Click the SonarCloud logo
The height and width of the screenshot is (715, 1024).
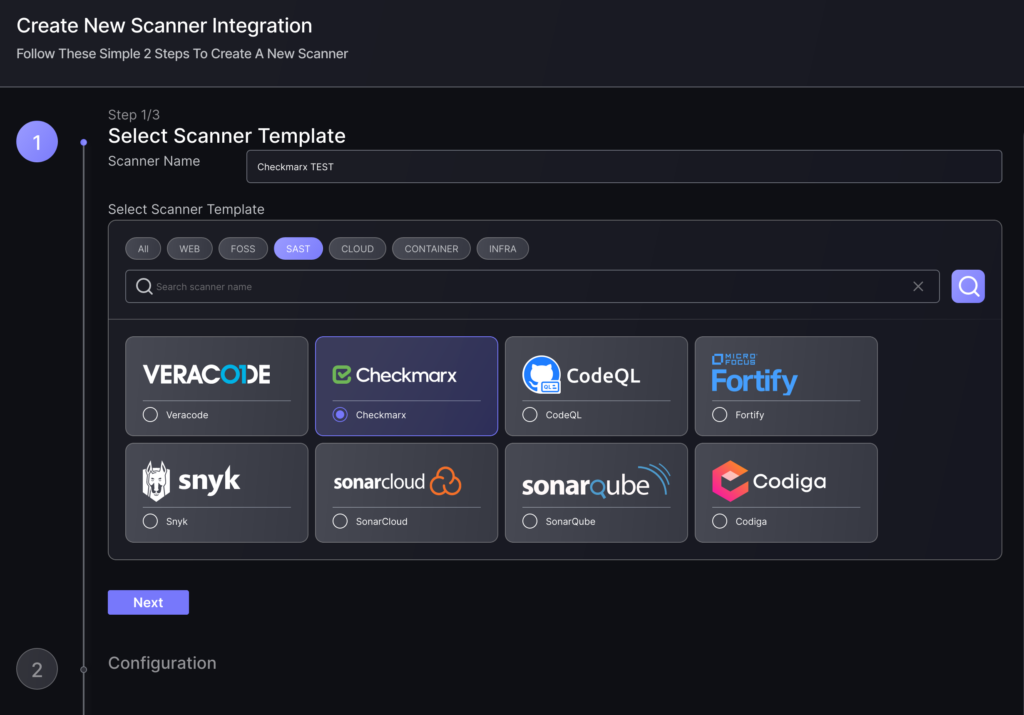[x=397, y=482]
